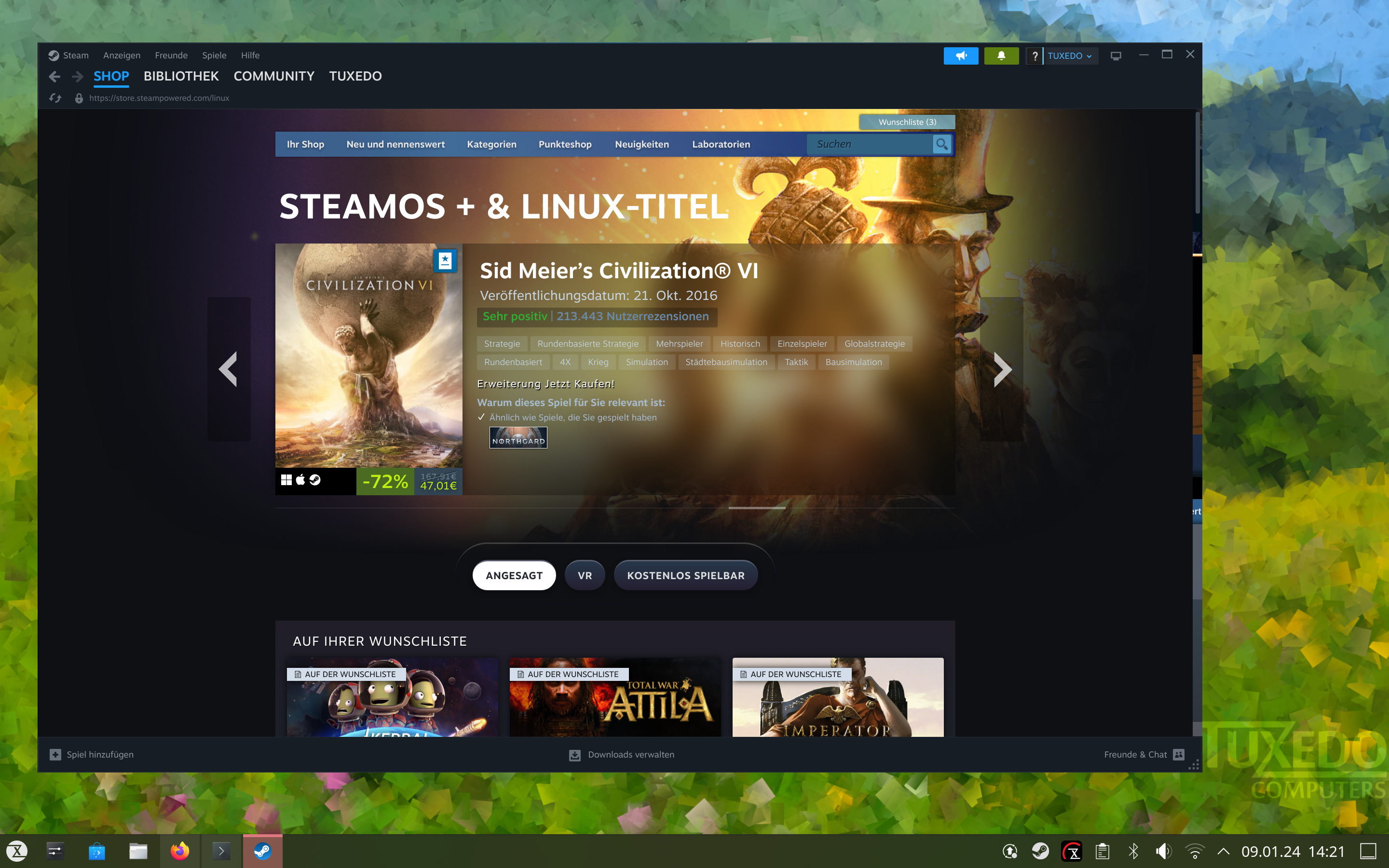Open the Kategorien dropdown in the store navbar
The height and width of the screenshot is (868, 1389).
coord(491,144)
